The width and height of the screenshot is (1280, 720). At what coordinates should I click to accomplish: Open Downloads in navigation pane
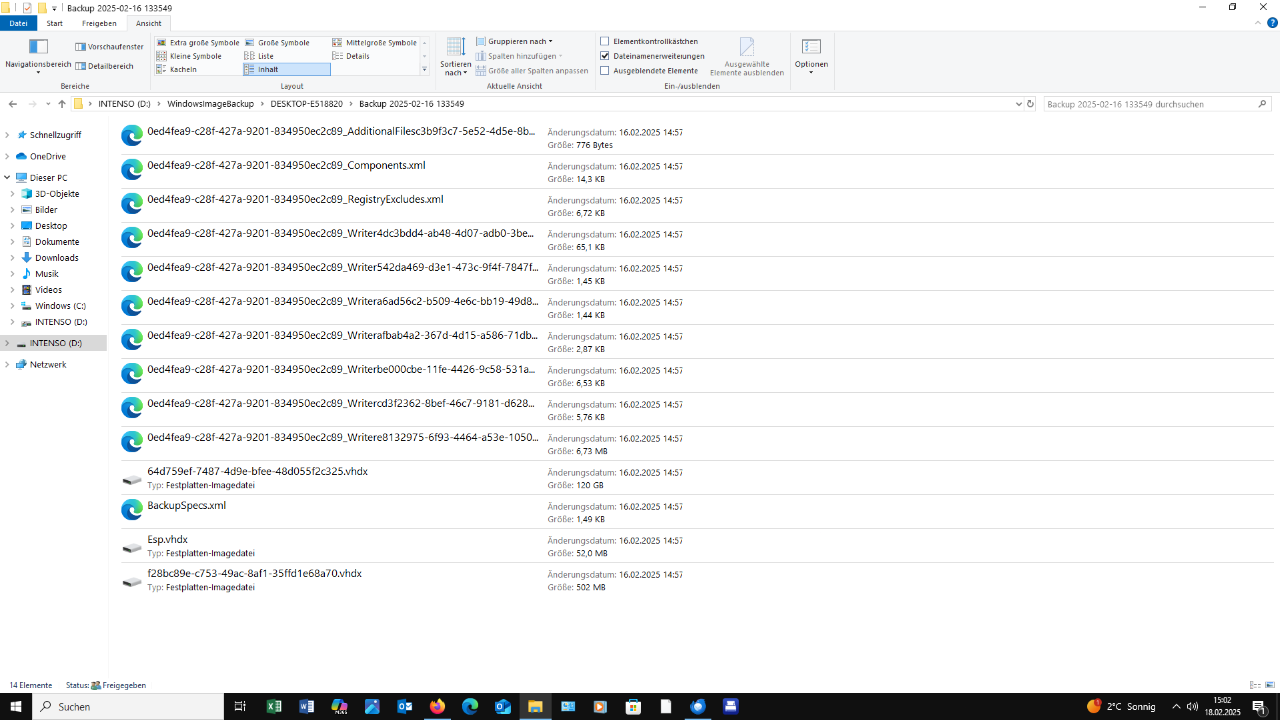coord(56,258)
